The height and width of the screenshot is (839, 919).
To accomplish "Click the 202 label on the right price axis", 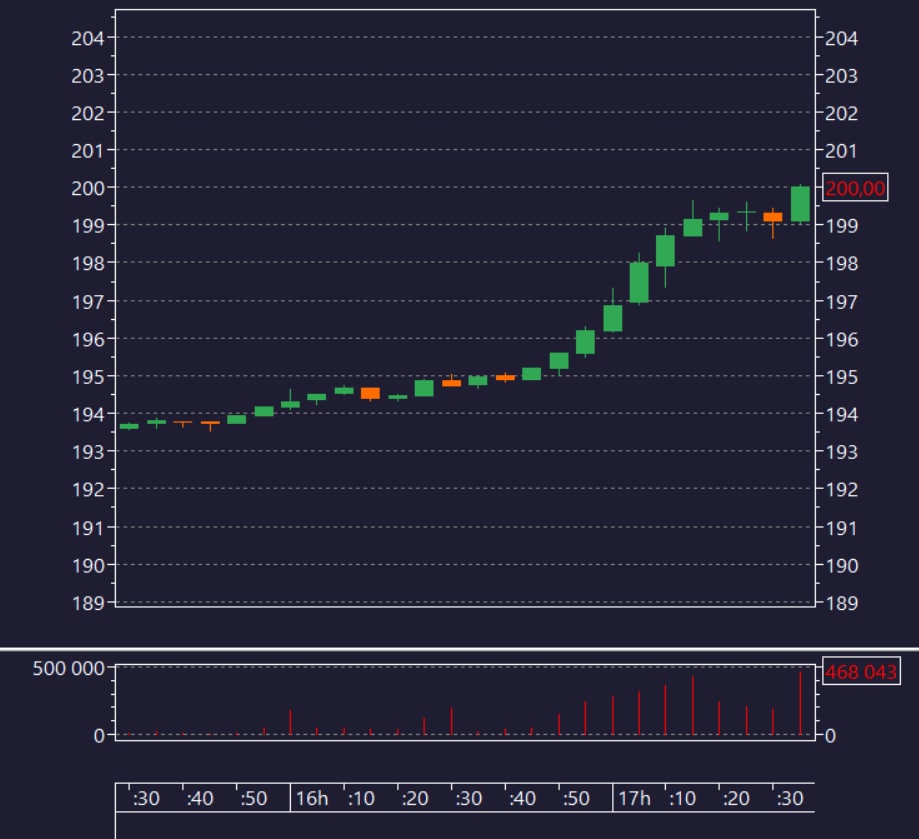I will [842, 113].
